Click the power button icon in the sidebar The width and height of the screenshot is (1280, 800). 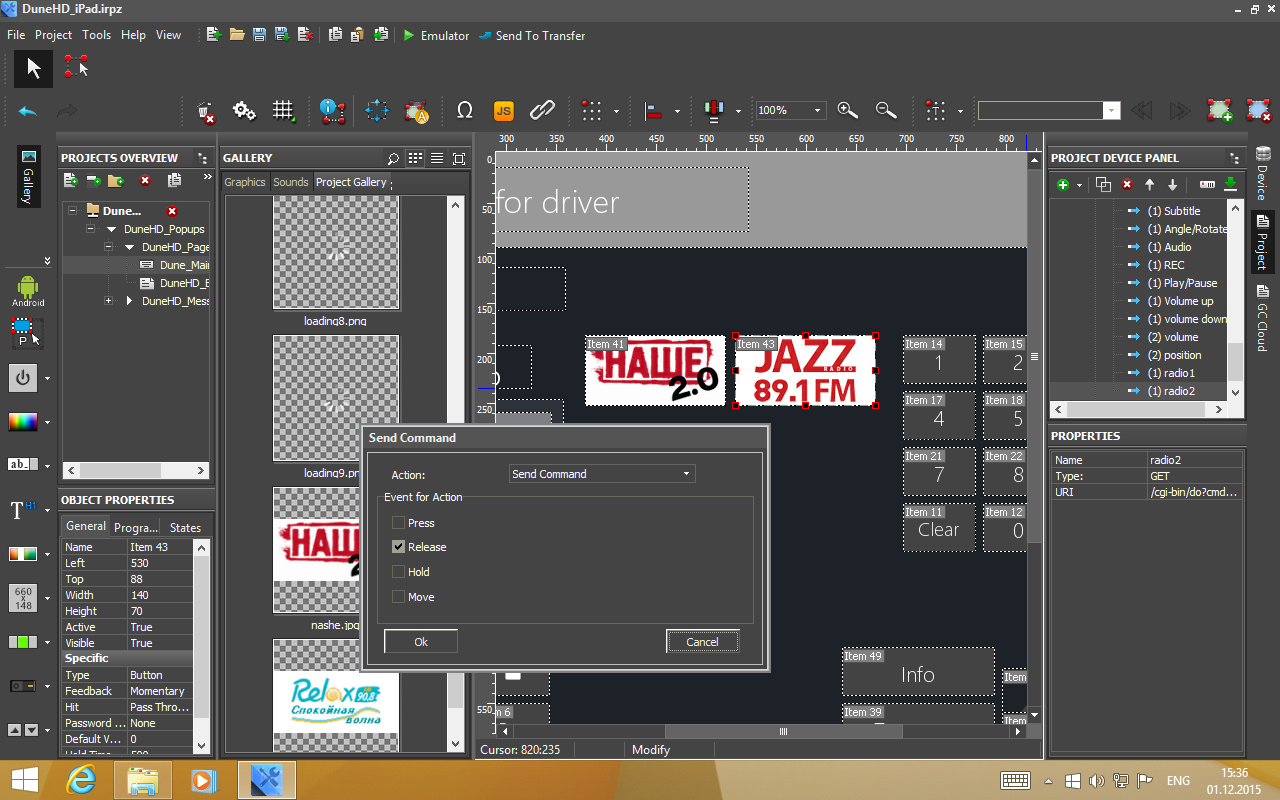coord(23,379)
